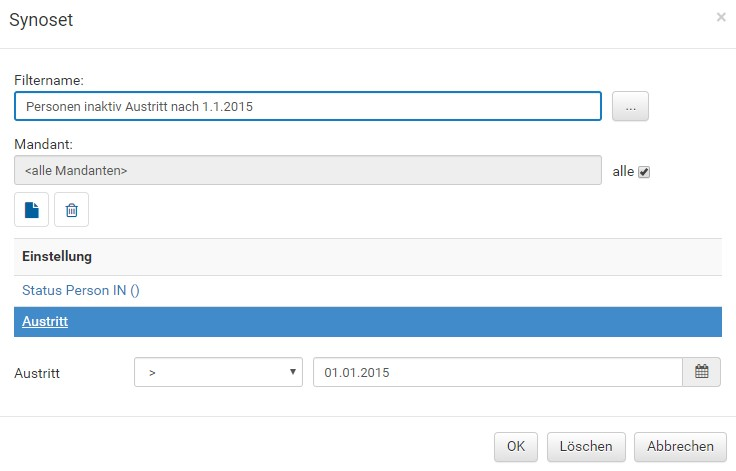Open the calendar date picker icon
The image size is (736, 471).
click(701, 372)
